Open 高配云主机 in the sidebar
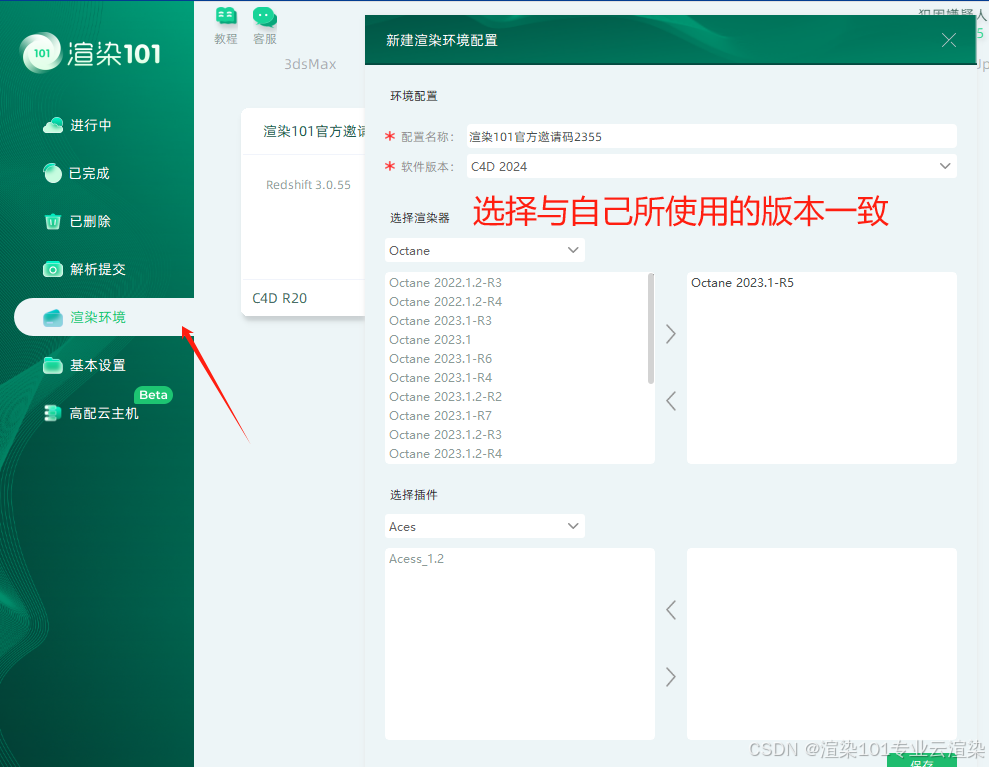Viewport: 989px width, 767px height. click(x=104, y=413)
